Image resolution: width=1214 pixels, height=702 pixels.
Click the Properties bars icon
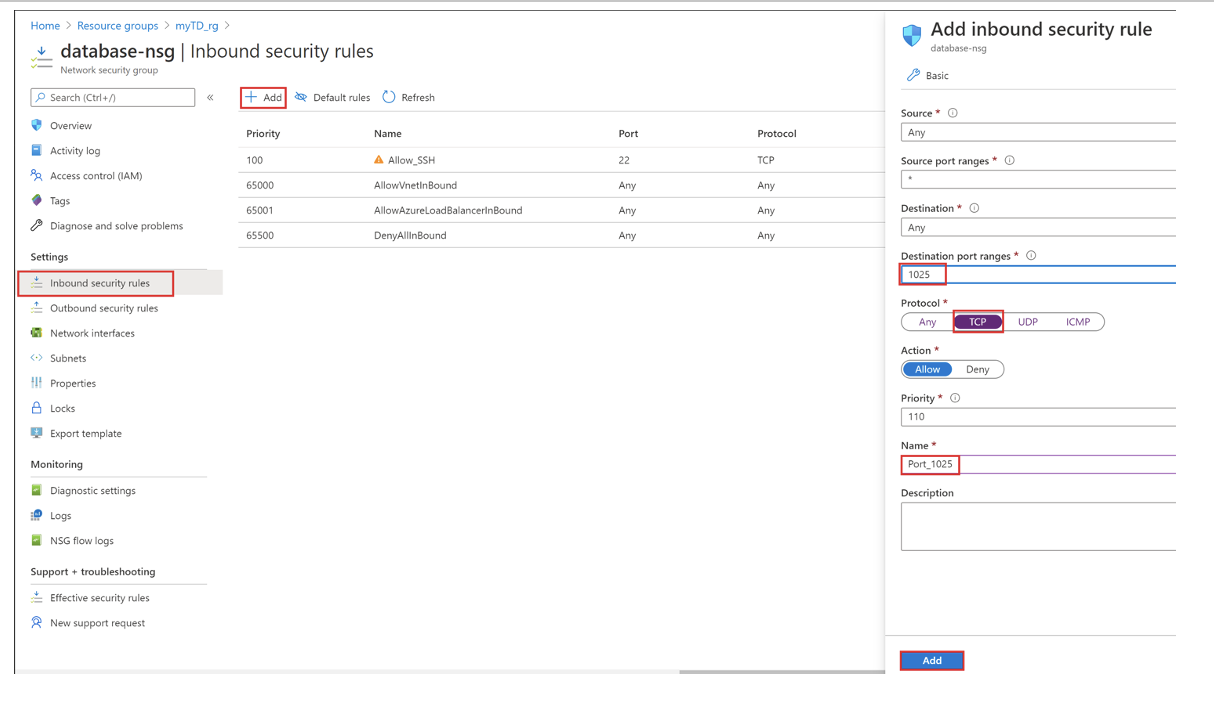(x=37, y=383)
